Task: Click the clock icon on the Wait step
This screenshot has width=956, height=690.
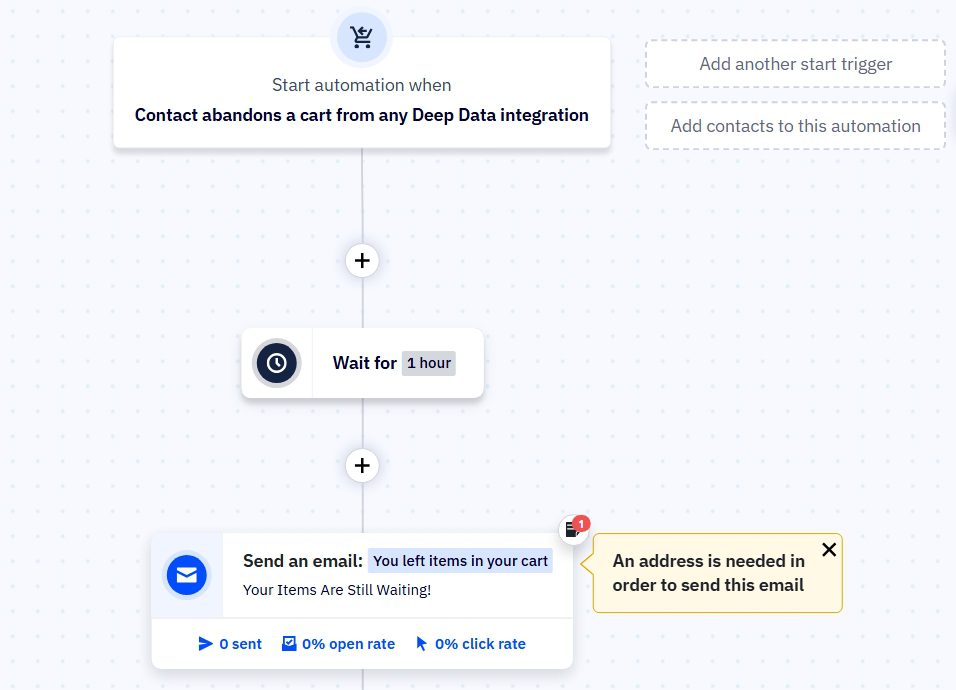Action: 277,363
